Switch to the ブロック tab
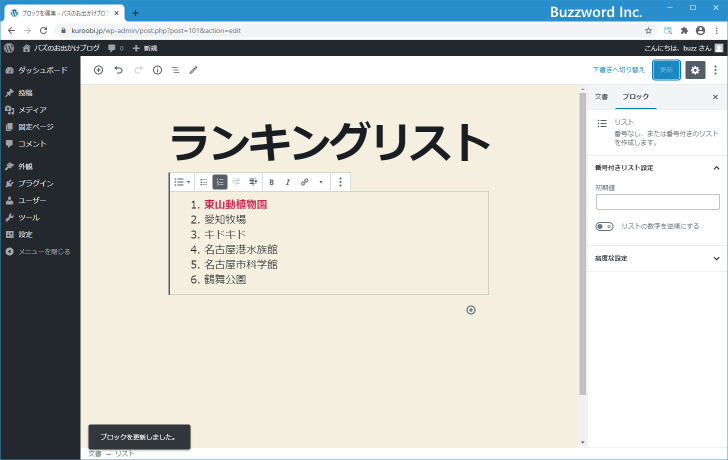Image resolution: width=728 pixels, height=460 pixels. [x=636, y=97]
